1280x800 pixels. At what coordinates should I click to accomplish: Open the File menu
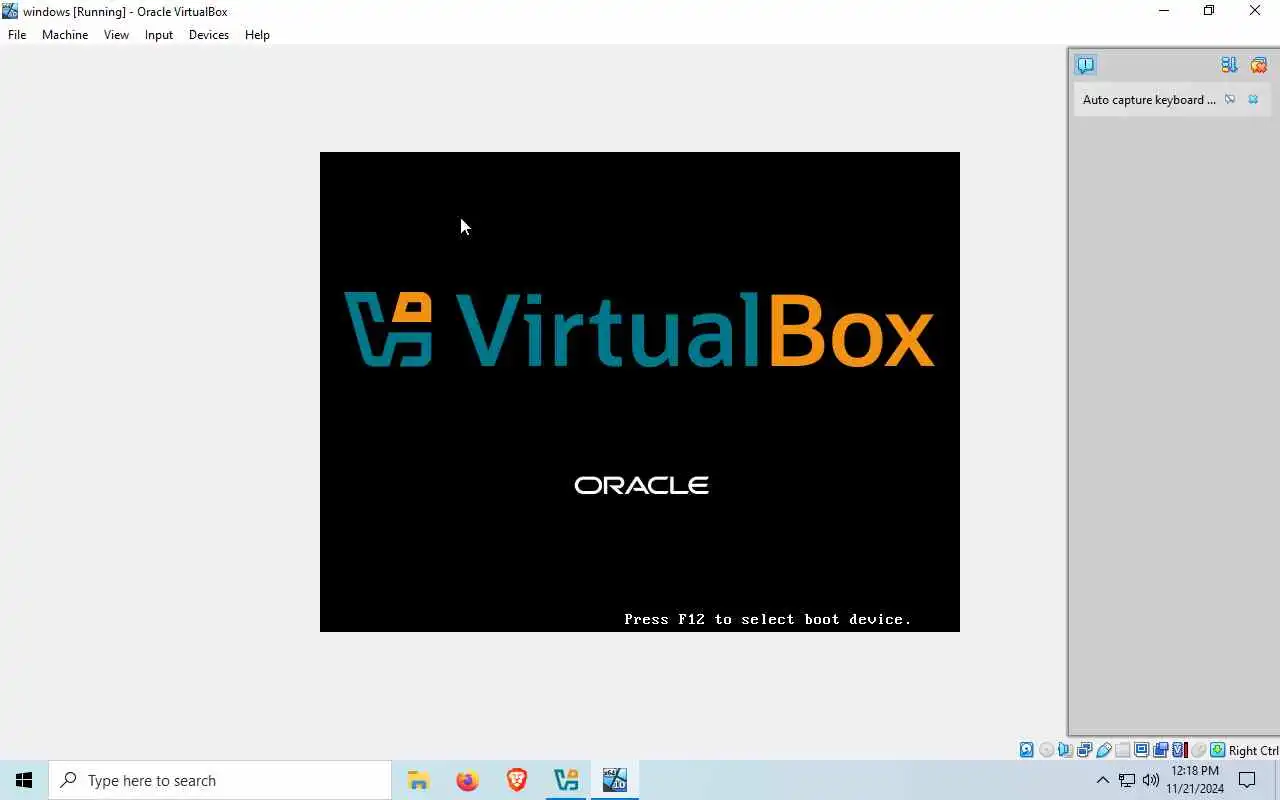[x=17, y=34]
